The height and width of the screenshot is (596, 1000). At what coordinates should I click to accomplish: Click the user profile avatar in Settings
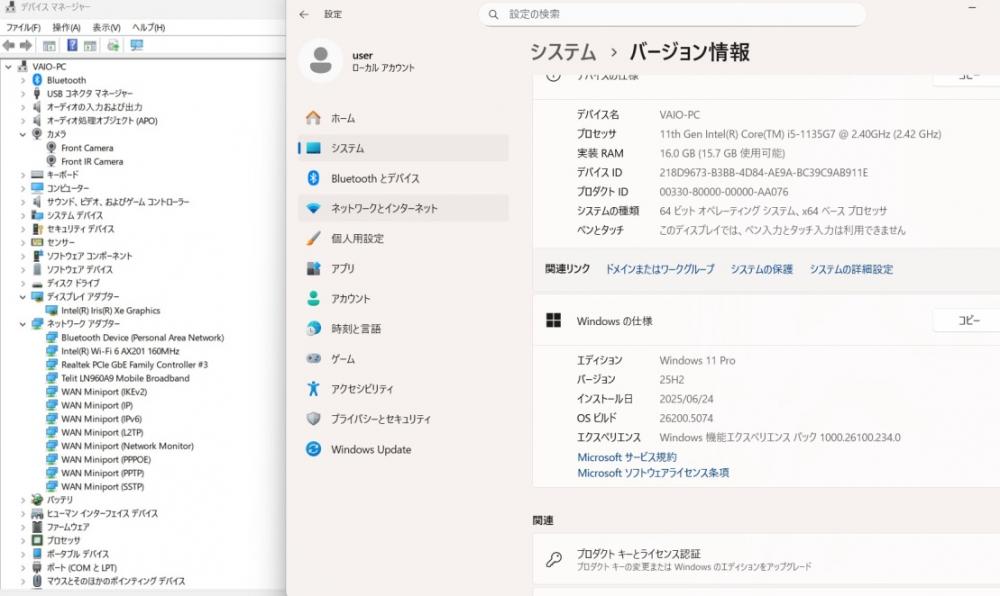320,61
